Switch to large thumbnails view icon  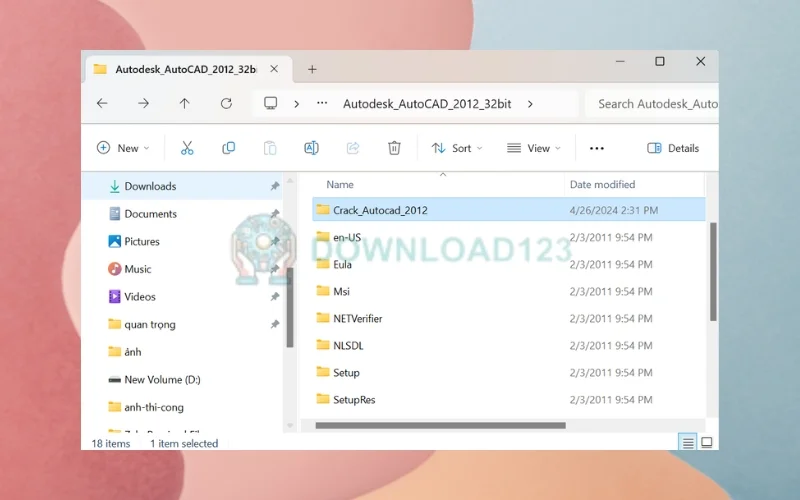tap(707, 442)
